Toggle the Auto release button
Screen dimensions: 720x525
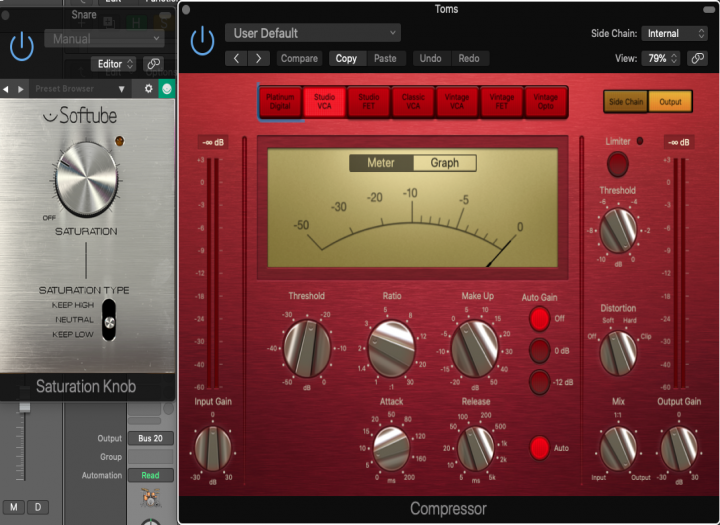point(539,448)
